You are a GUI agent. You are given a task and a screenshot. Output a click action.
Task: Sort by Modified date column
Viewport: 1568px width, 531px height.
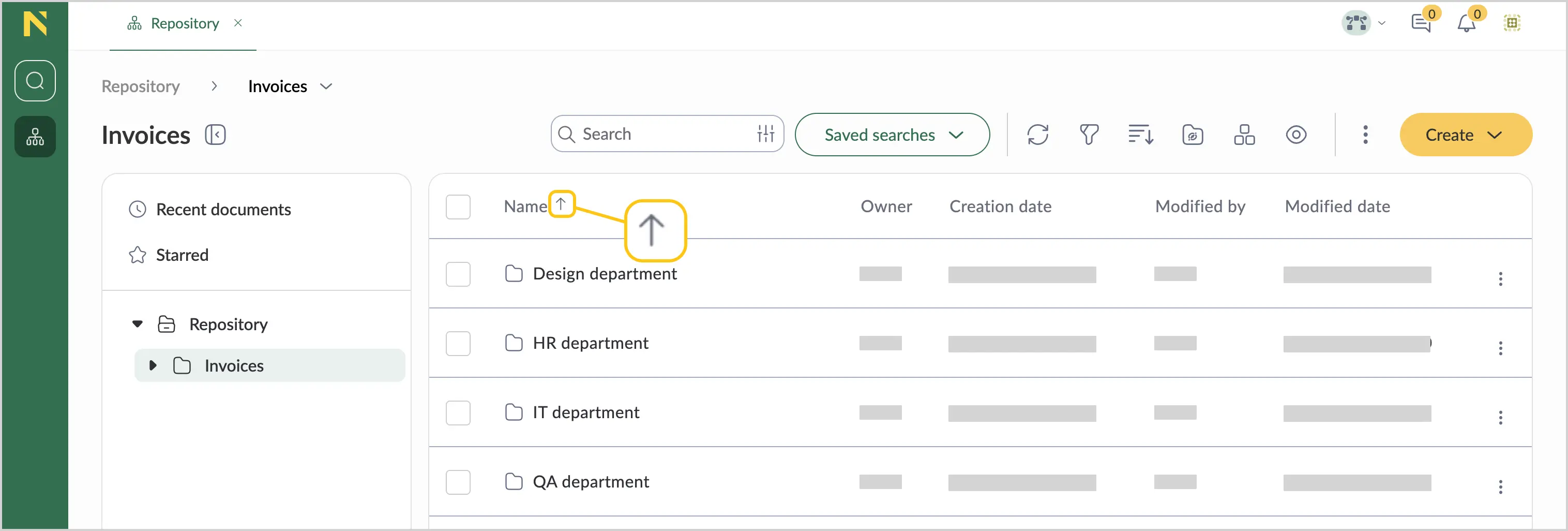point(1337,207)
